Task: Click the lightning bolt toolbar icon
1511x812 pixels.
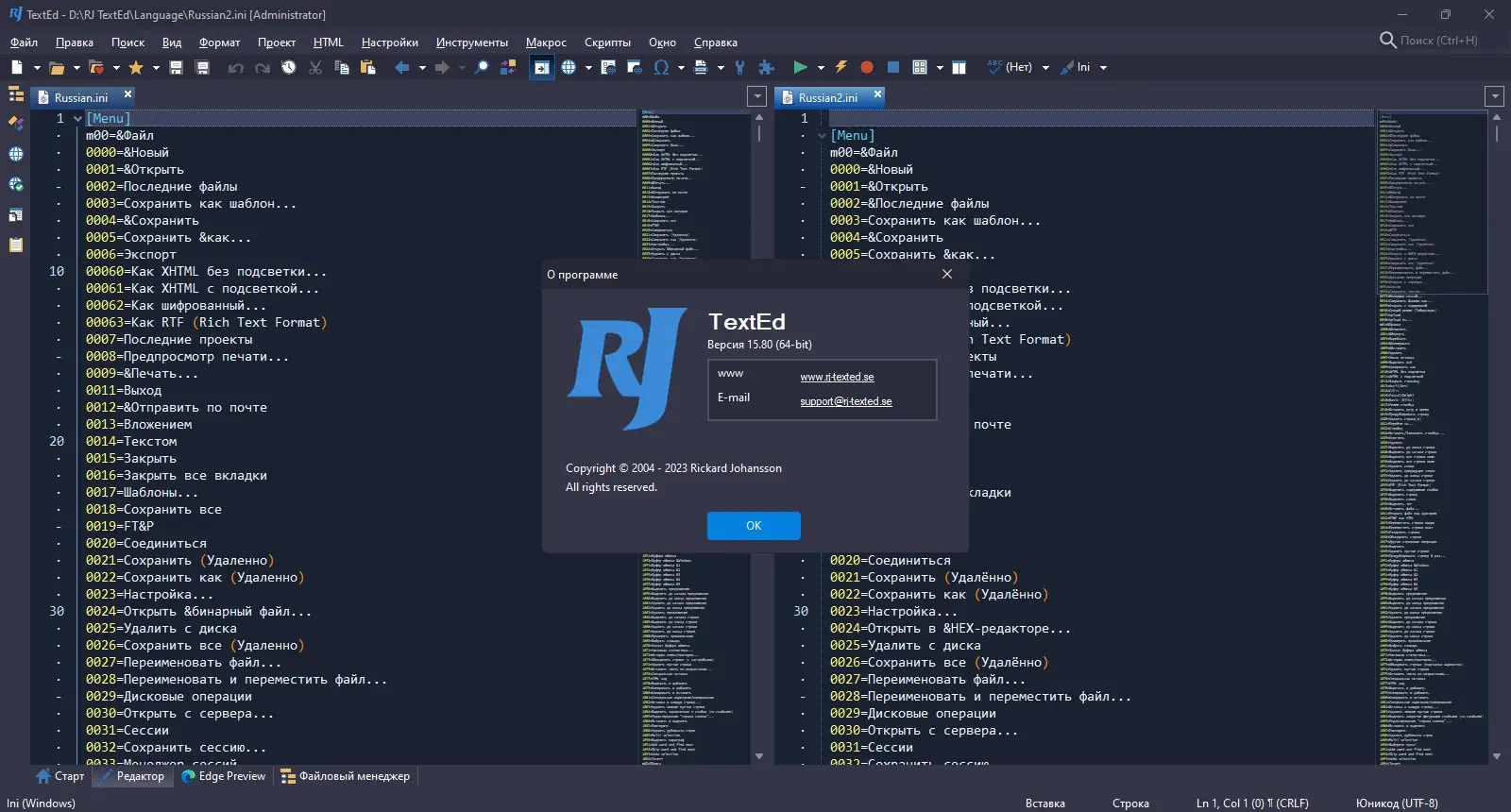Action: click(840, 67)
